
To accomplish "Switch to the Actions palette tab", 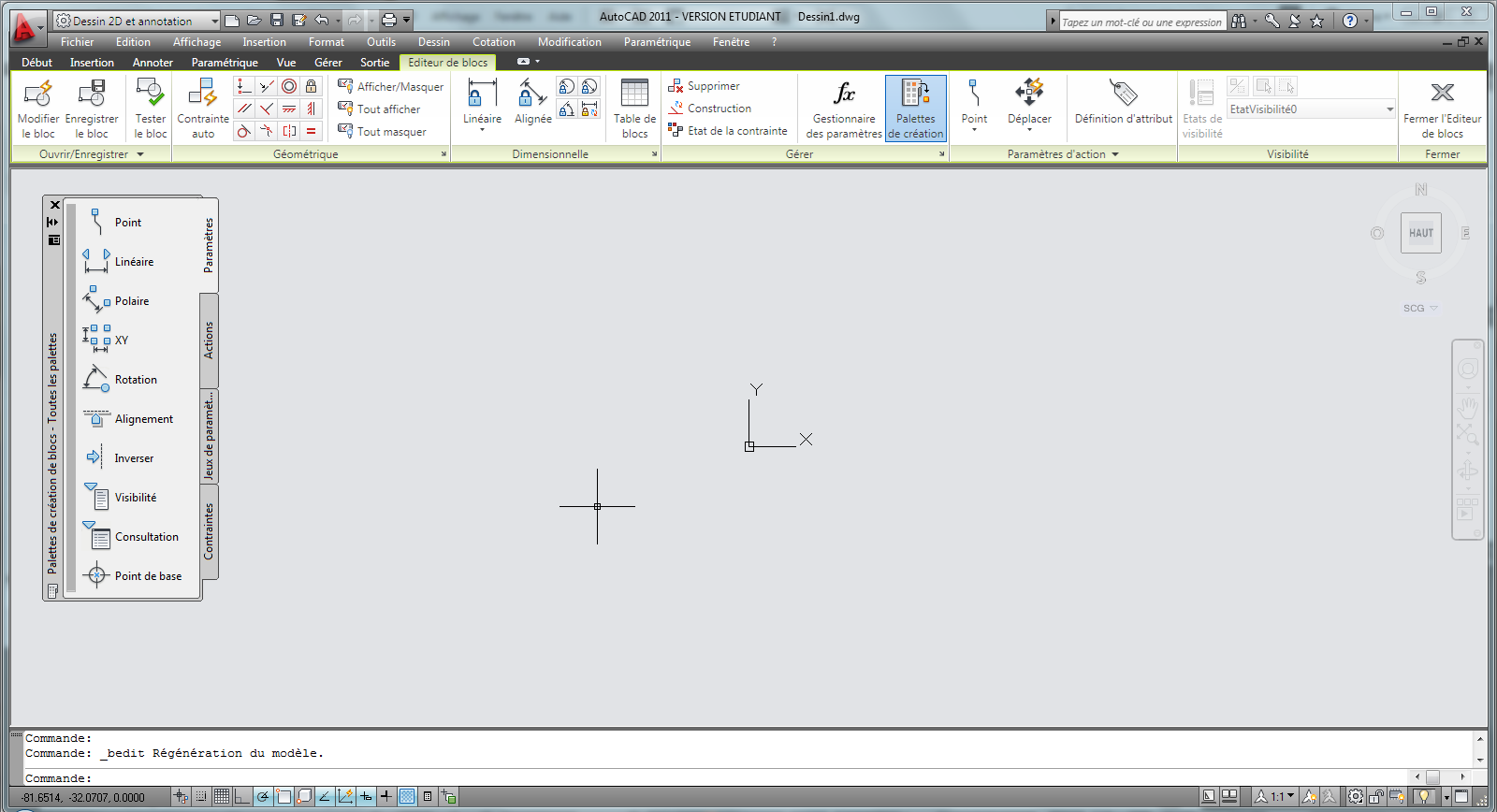I will (x=209, y=341).
